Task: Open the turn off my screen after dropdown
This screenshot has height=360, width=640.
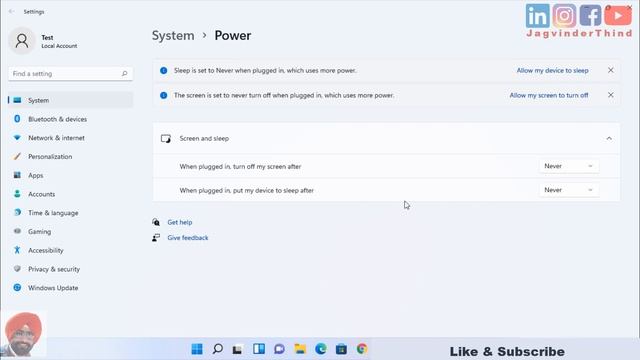Action: [x=569, y=166]
